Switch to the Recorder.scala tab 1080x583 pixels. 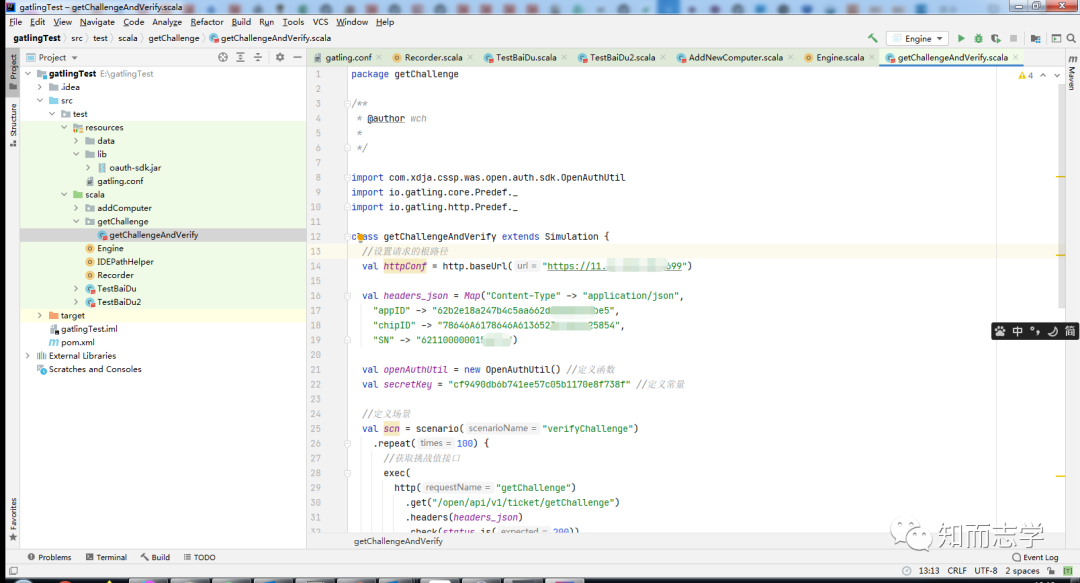433,57
